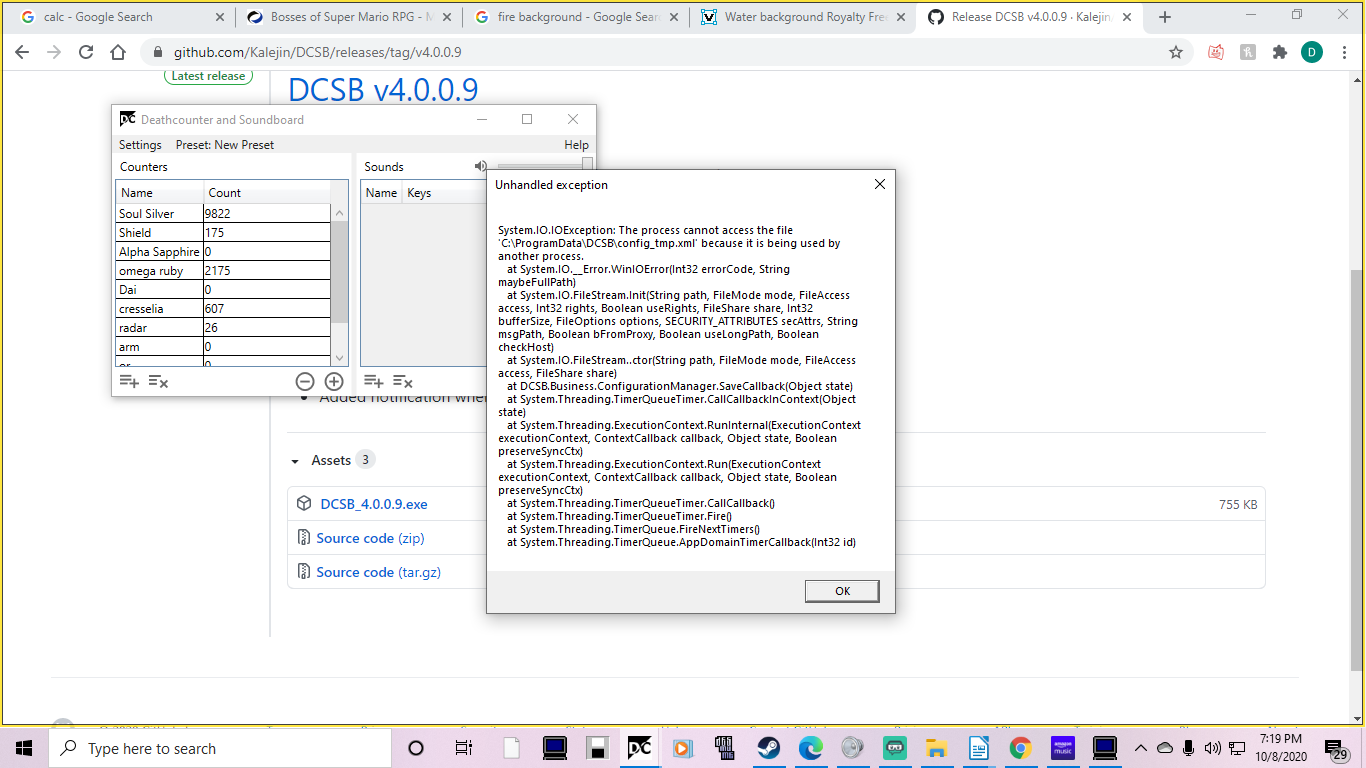This screenshot has height=768, width=1366.
Task: Increment the selected counter with the plus icon
Action: [334, 381]
